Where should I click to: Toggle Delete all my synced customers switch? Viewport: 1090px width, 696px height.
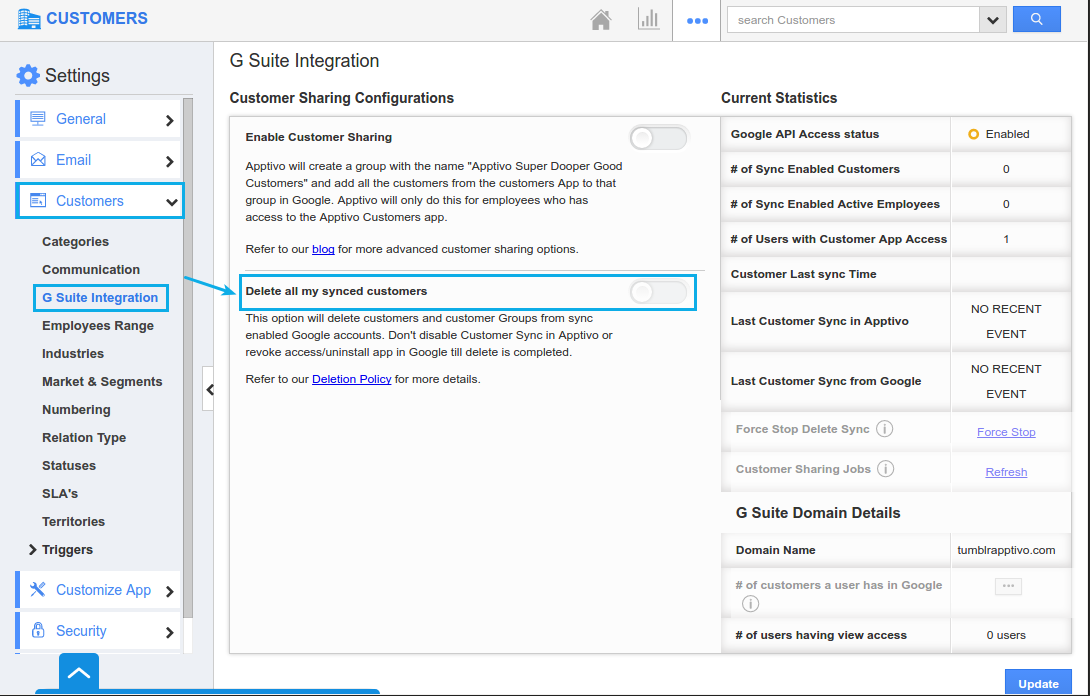658,292
